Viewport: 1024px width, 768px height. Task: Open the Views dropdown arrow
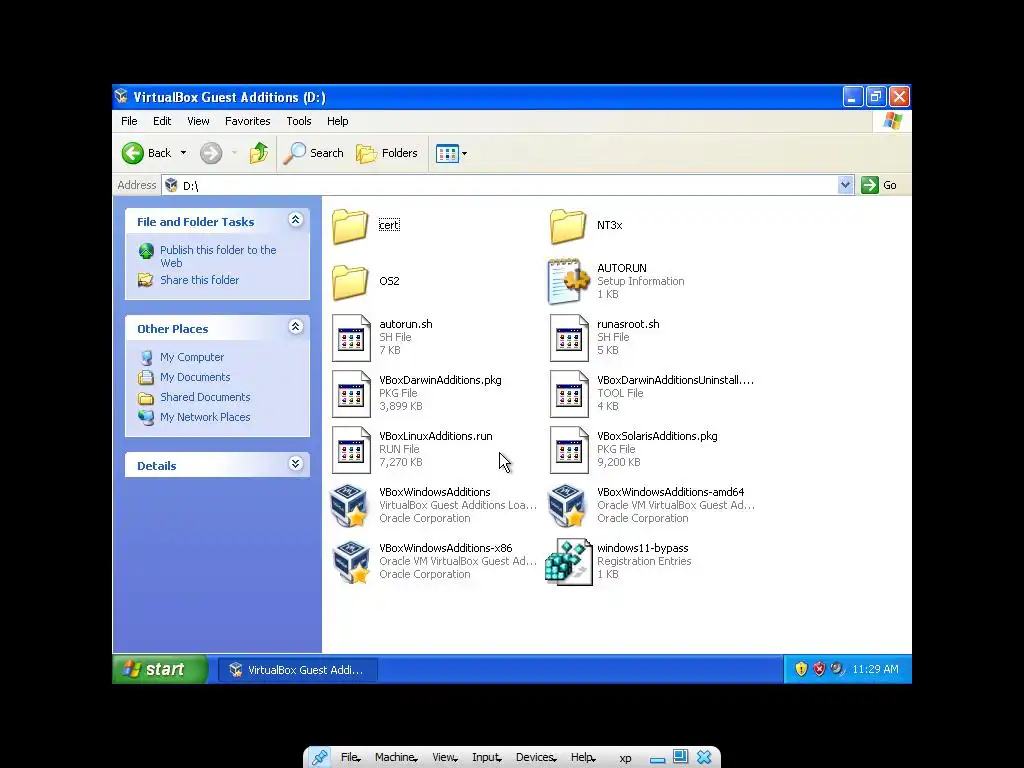(x=464, y=153)
